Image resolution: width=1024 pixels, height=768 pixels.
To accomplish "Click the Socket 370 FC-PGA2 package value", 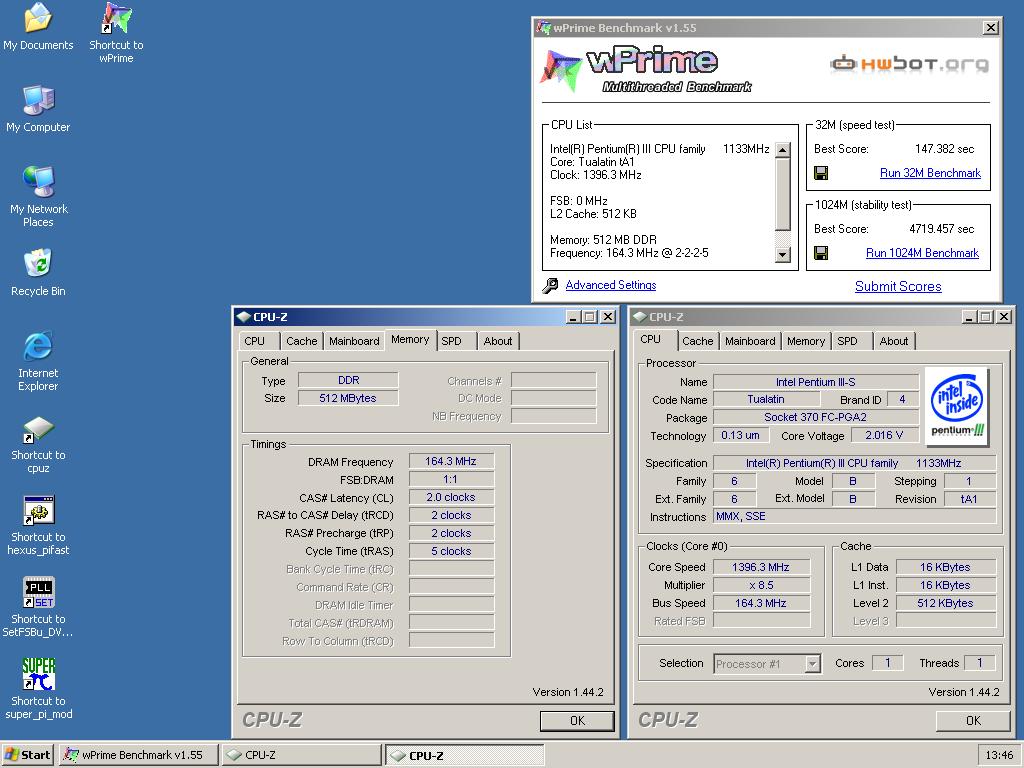I will (x=816, y=417).
